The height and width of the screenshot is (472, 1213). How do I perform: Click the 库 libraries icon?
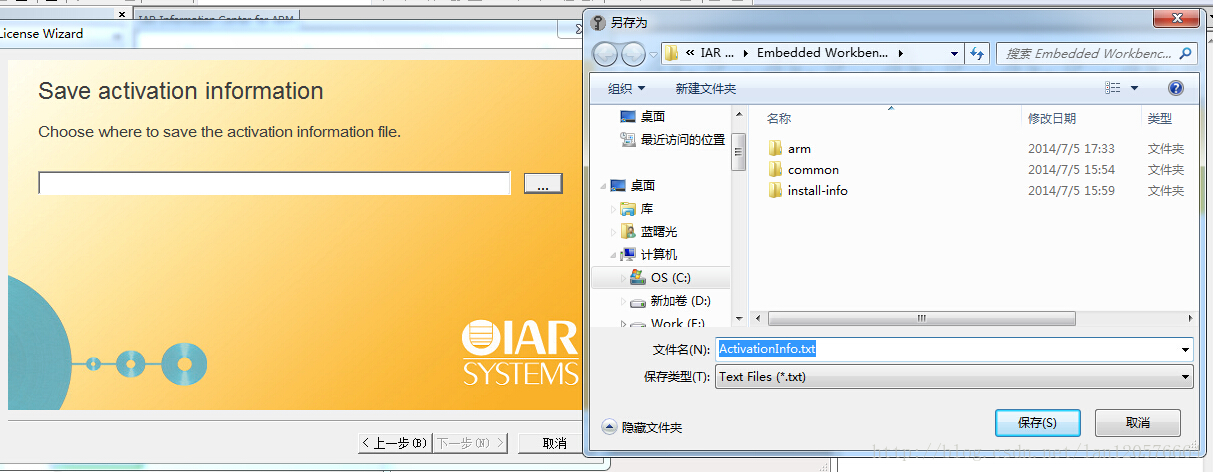point(628,209)
